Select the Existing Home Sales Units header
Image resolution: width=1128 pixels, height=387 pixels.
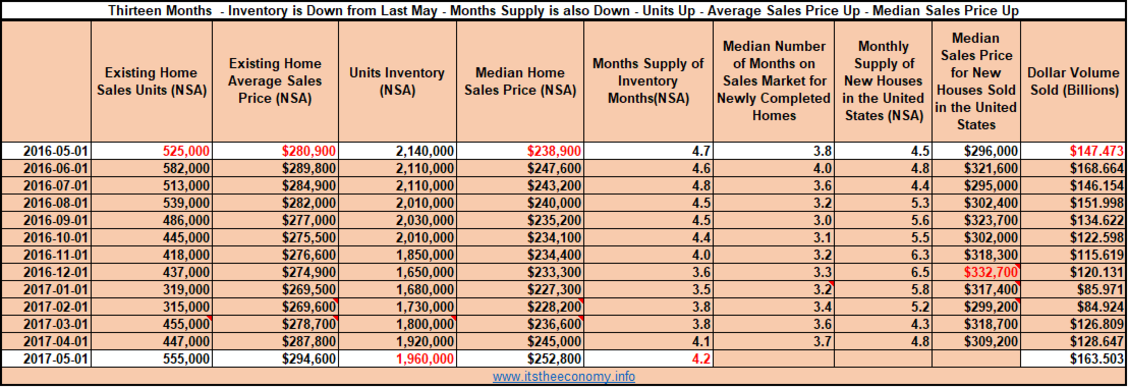pyautogui.click(x=152, y=81)
